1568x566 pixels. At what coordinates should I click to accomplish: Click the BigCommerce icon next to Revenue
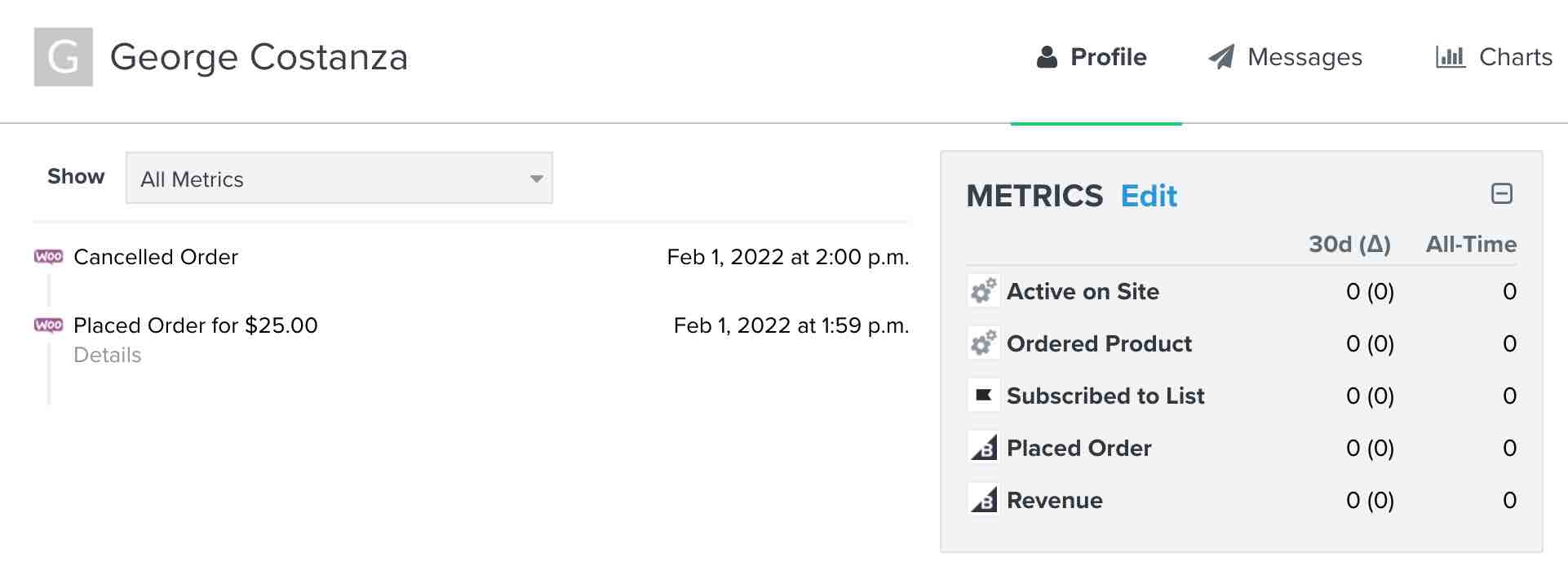pyautogui.click(x=983, y=500)
